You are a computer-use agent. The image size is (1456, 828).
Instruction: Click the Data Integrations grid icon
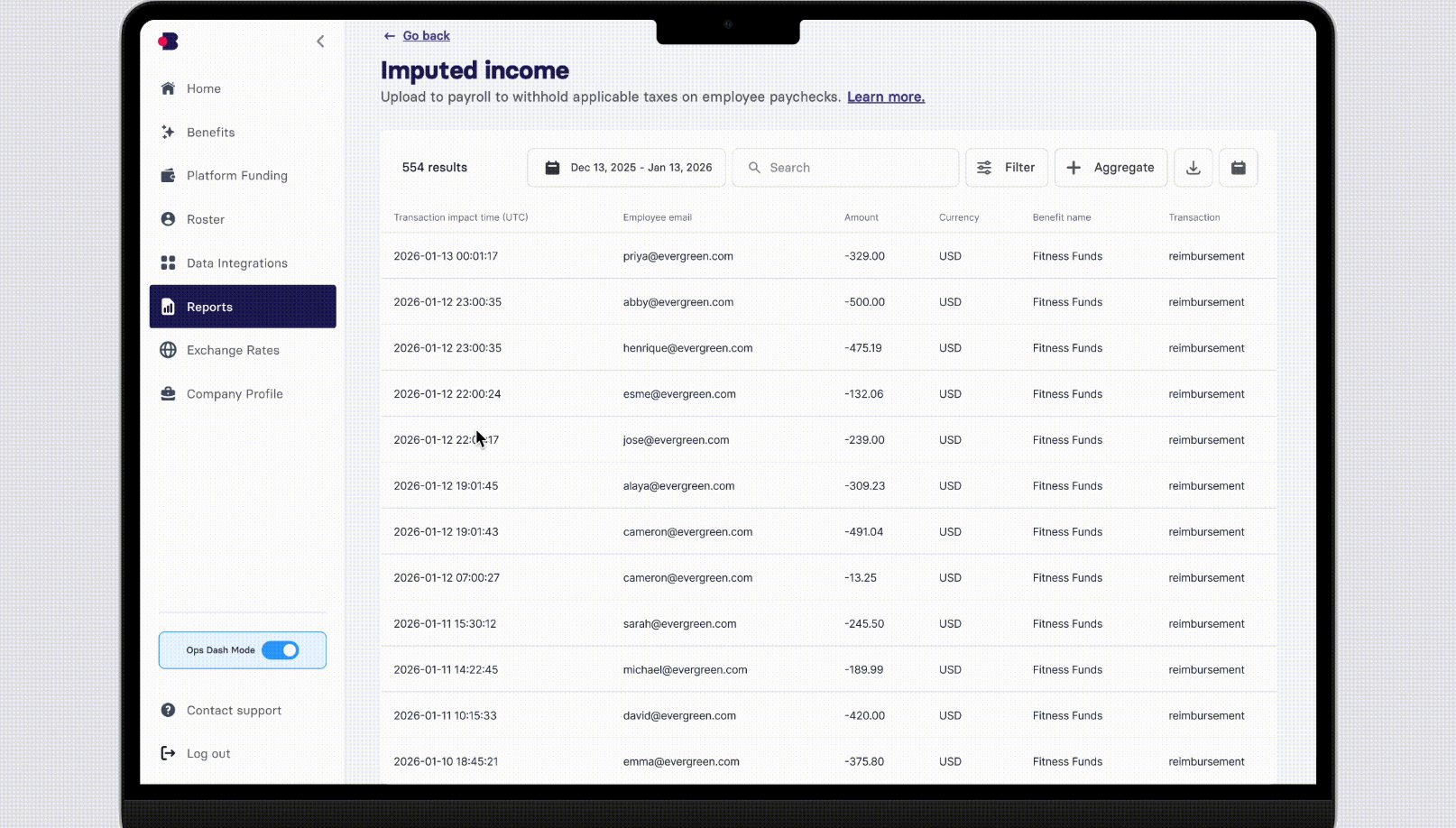pyautogui.click(x=168, y=263)
